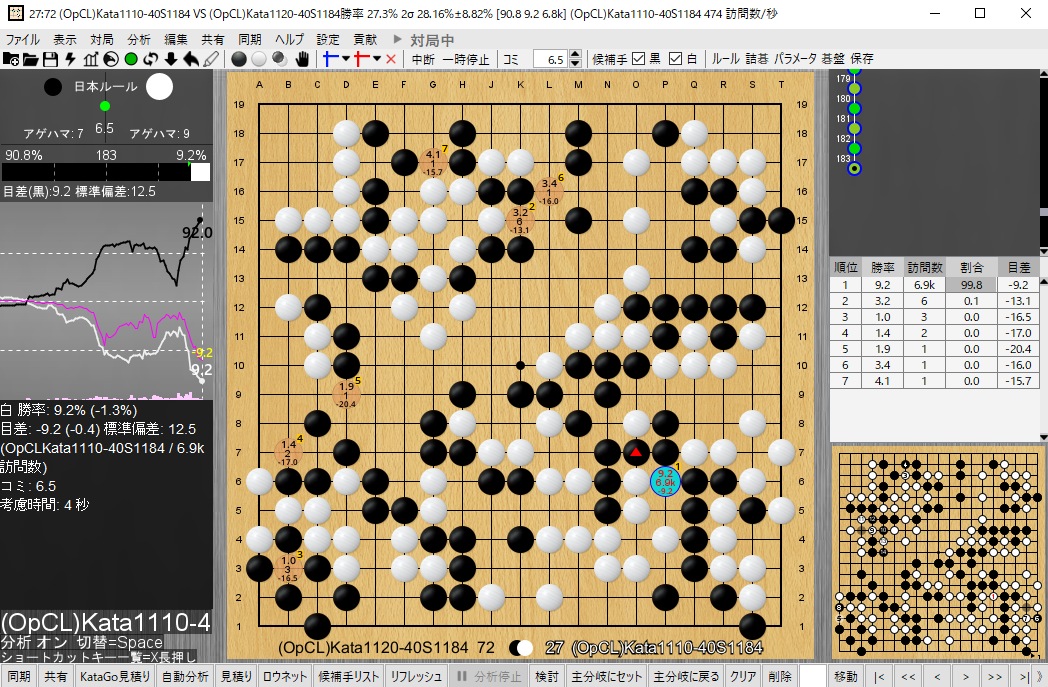This screenshot has height=687, width=1048.
Task: Toggle the 白 candidate moves checkbox
Action: click(x=675, y=59)
